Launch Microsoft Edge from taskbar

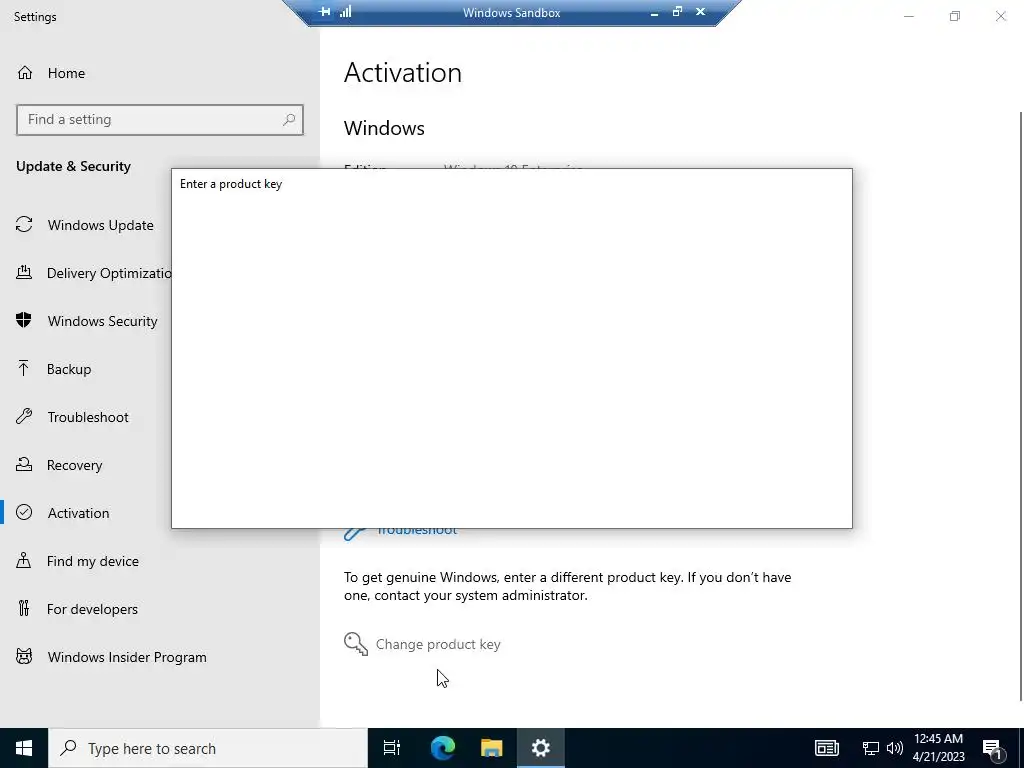click(443, 748)
